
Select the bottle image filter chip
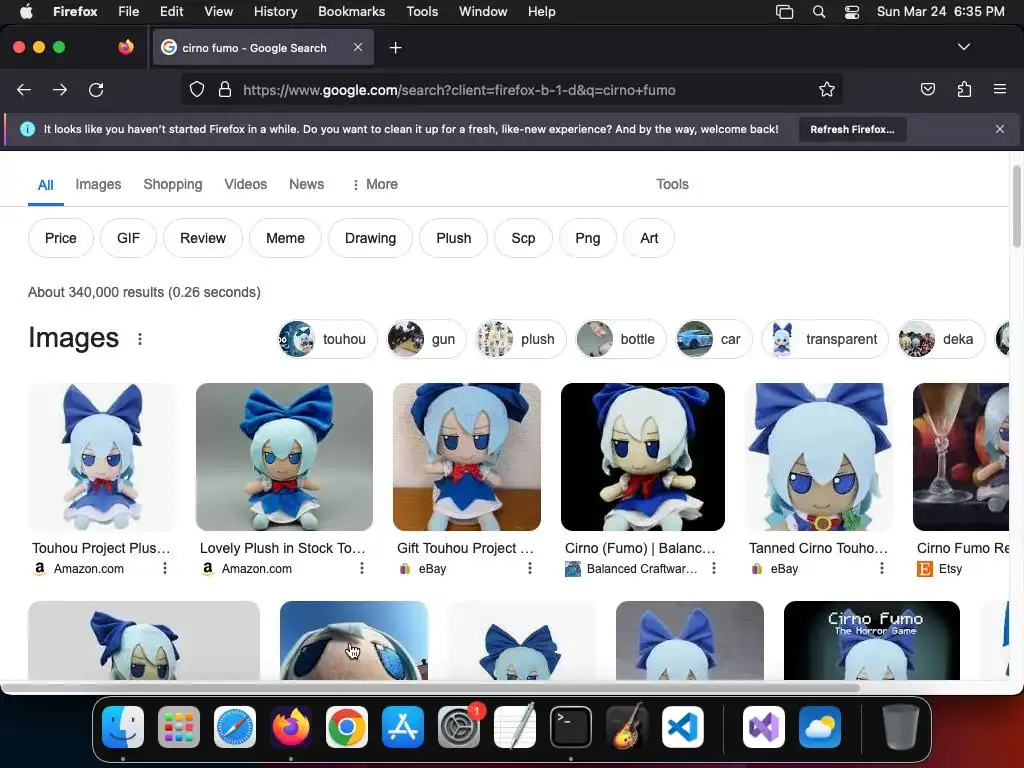coord(621,339)
